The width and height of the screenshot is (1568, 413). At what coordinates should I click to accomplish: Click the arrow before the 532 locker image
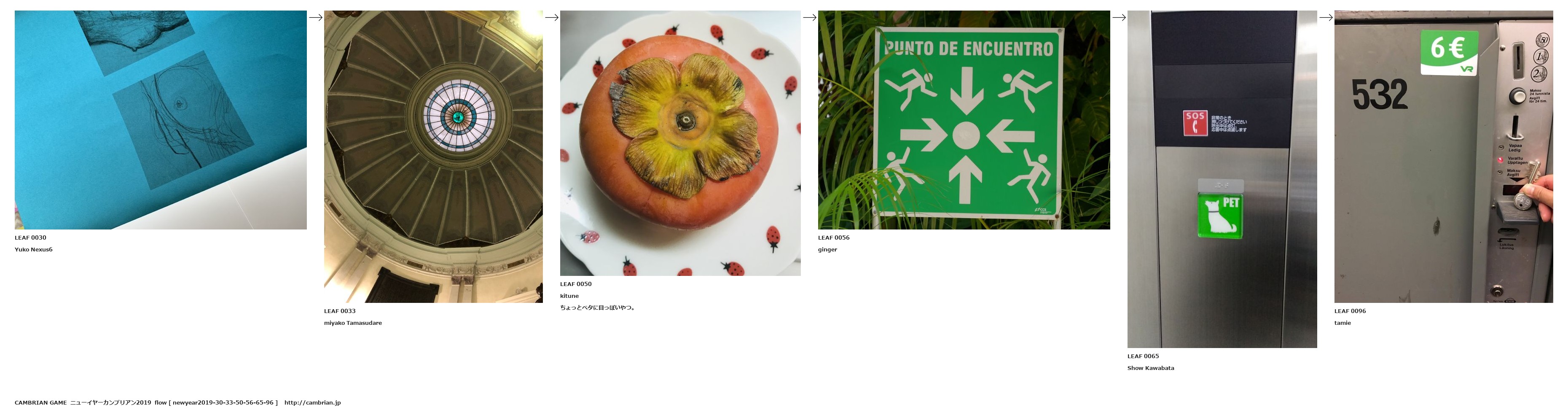[1326, 18]
